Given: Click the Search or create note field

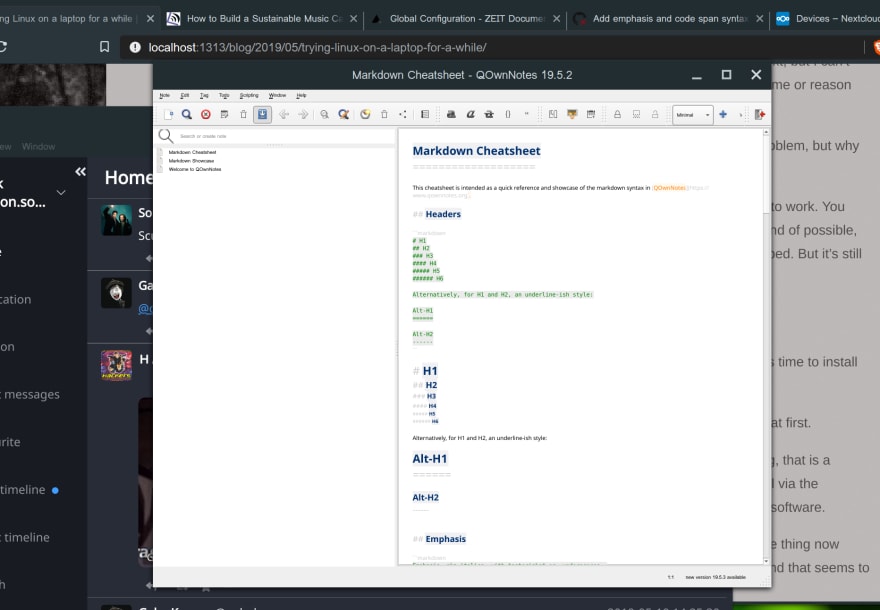Looking at the screenshot, I should tap(286, 136).
